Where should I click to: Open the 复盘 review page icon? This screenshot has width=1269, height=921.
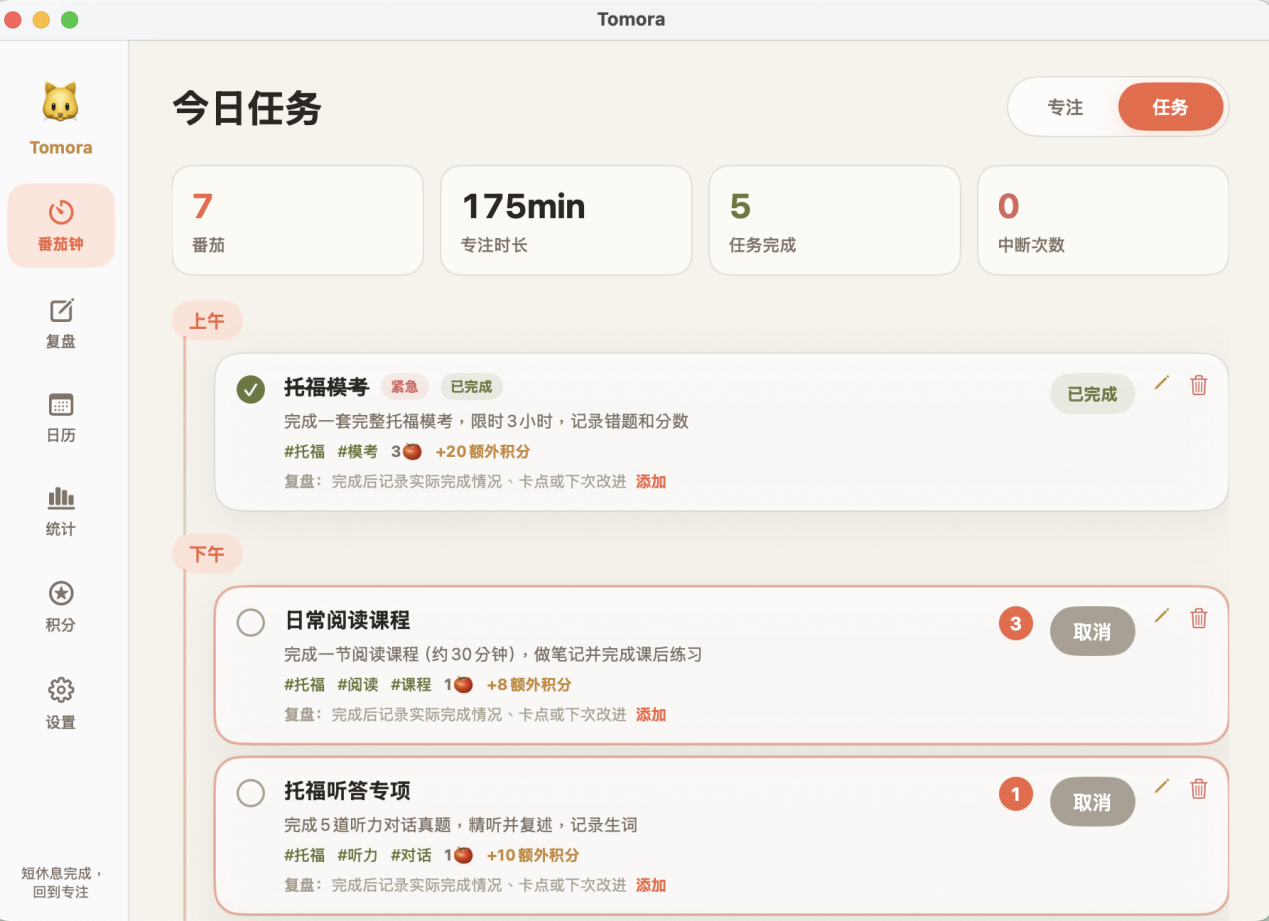[x=61, y=311]
